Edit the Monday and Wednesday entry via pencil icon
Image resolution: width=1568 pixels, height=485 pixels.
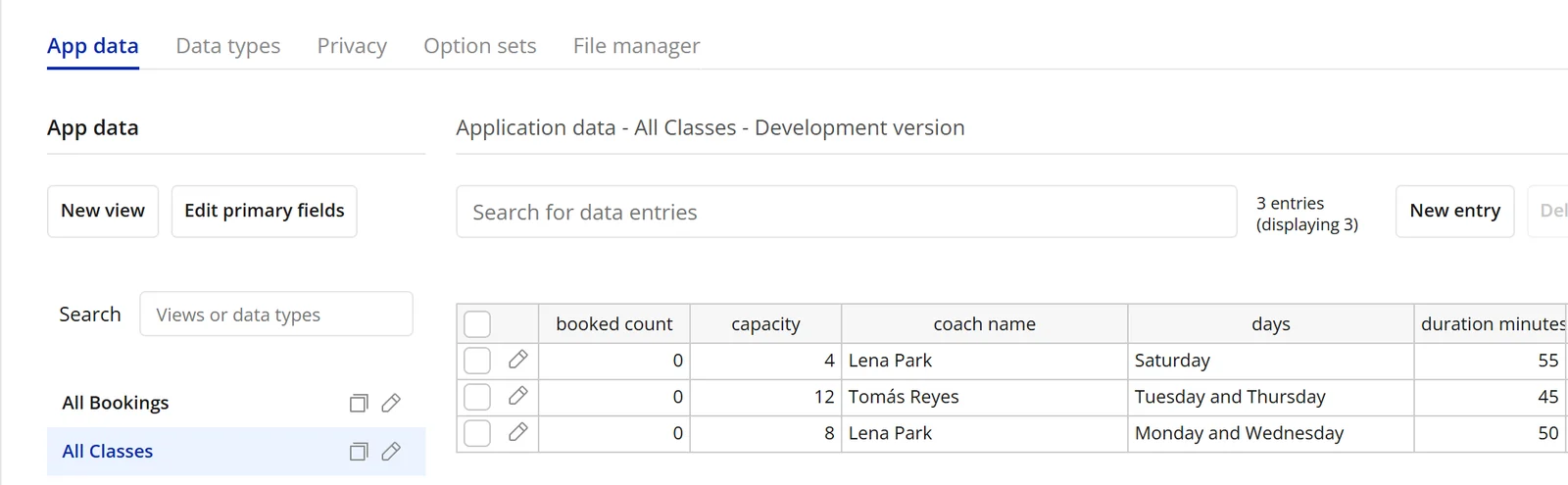(518, 433)
